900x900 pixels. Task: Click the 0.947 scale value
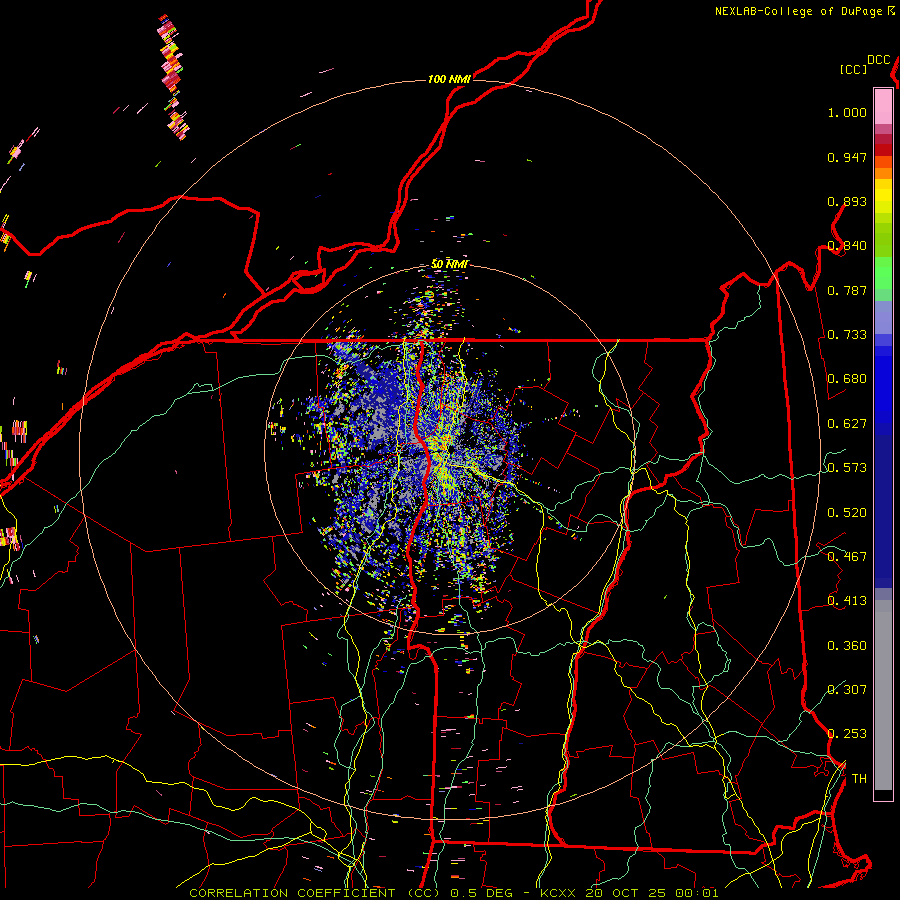[847, 157]
